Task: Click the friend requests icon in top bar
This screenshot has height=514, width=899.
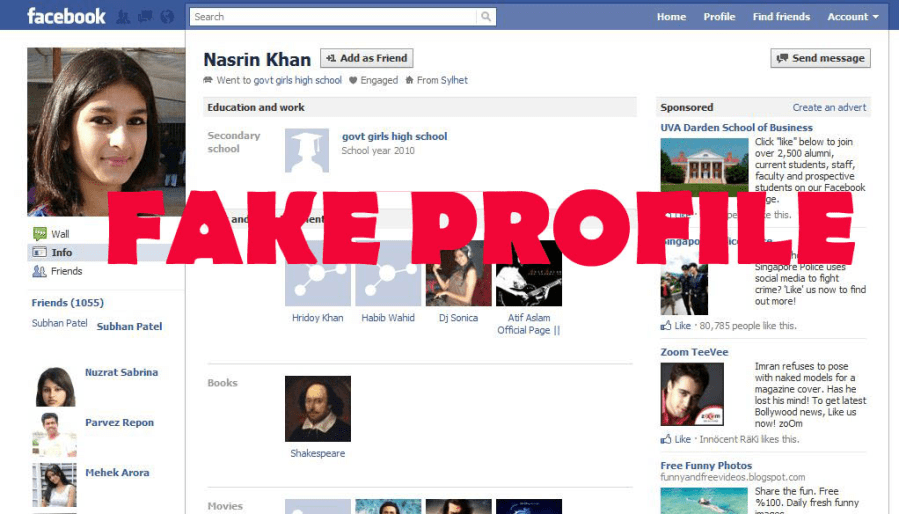Action: pos(124,17)
